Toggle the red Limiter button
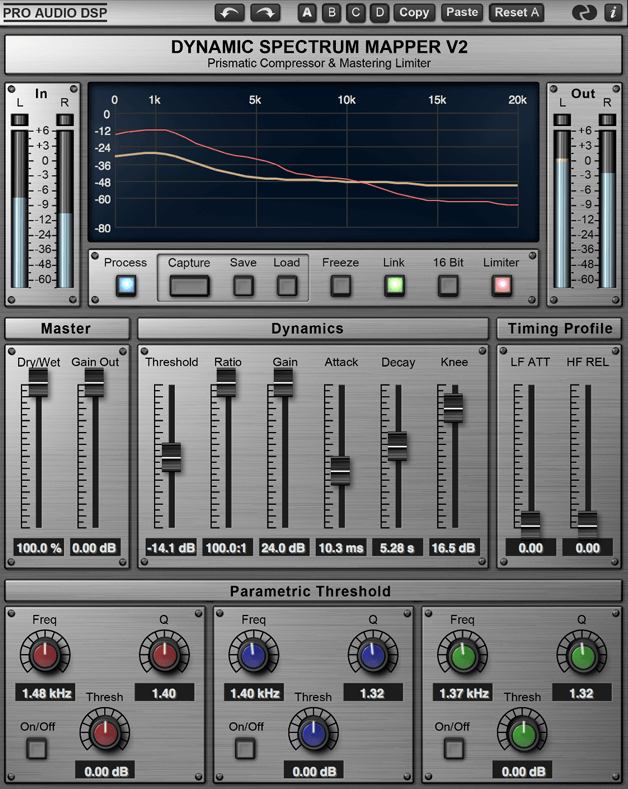The image size is (628, 789). pyautogui.click(x=502, y=285)
